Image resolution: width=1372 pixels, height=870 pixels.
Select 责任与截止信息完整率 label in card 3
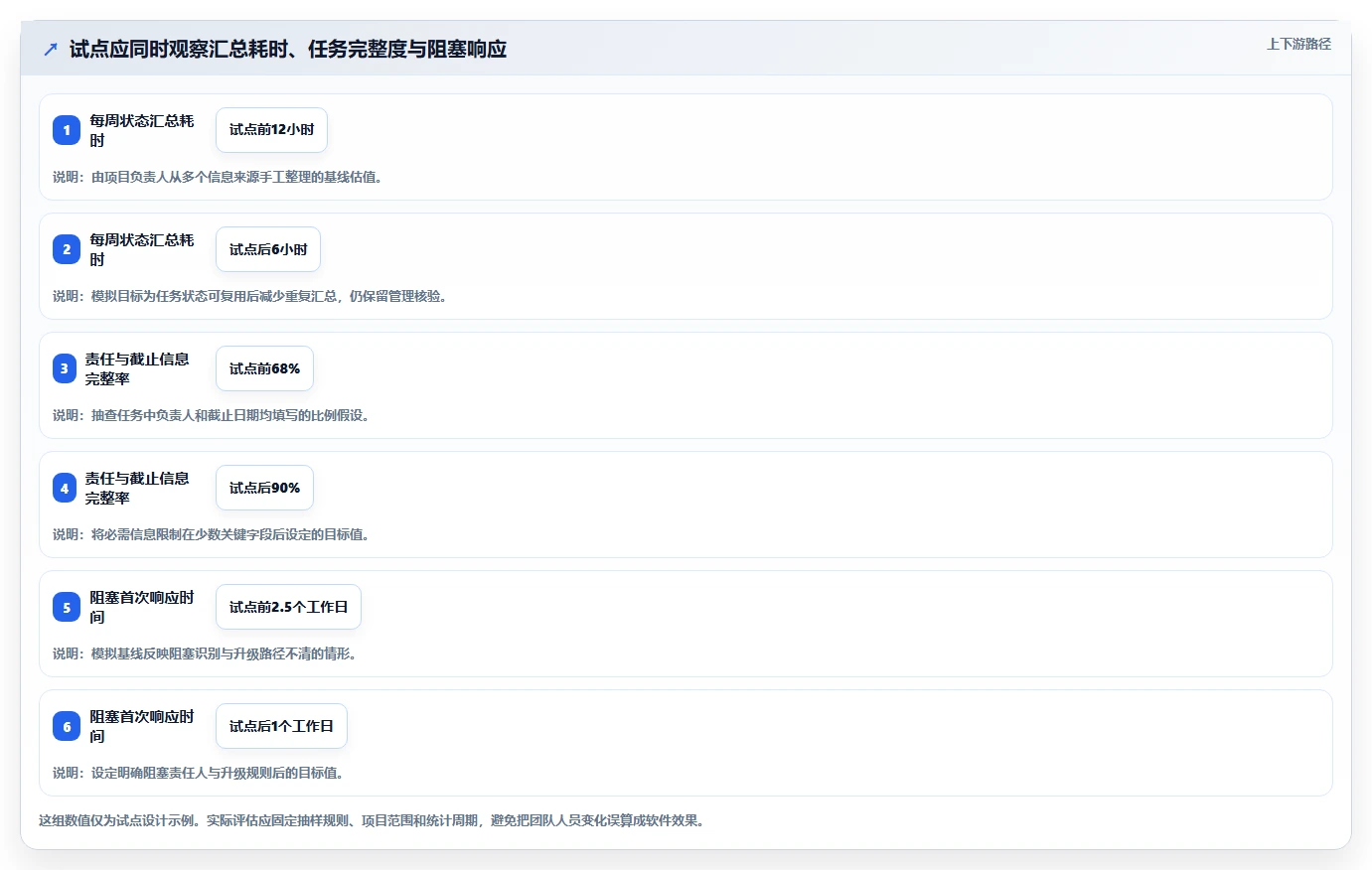pos(137,368)
